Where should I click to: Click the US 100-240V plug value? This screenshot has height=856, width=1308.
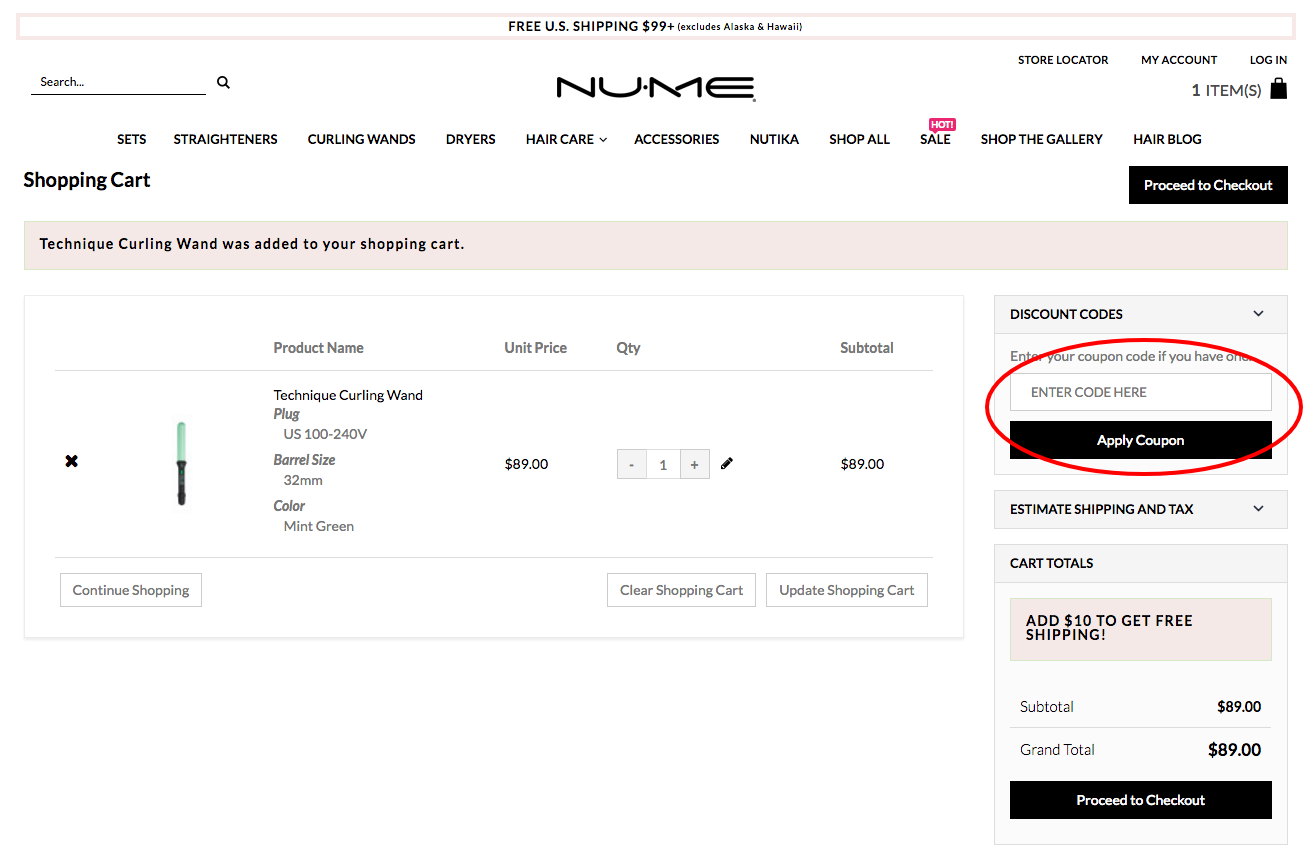point(325,434)
